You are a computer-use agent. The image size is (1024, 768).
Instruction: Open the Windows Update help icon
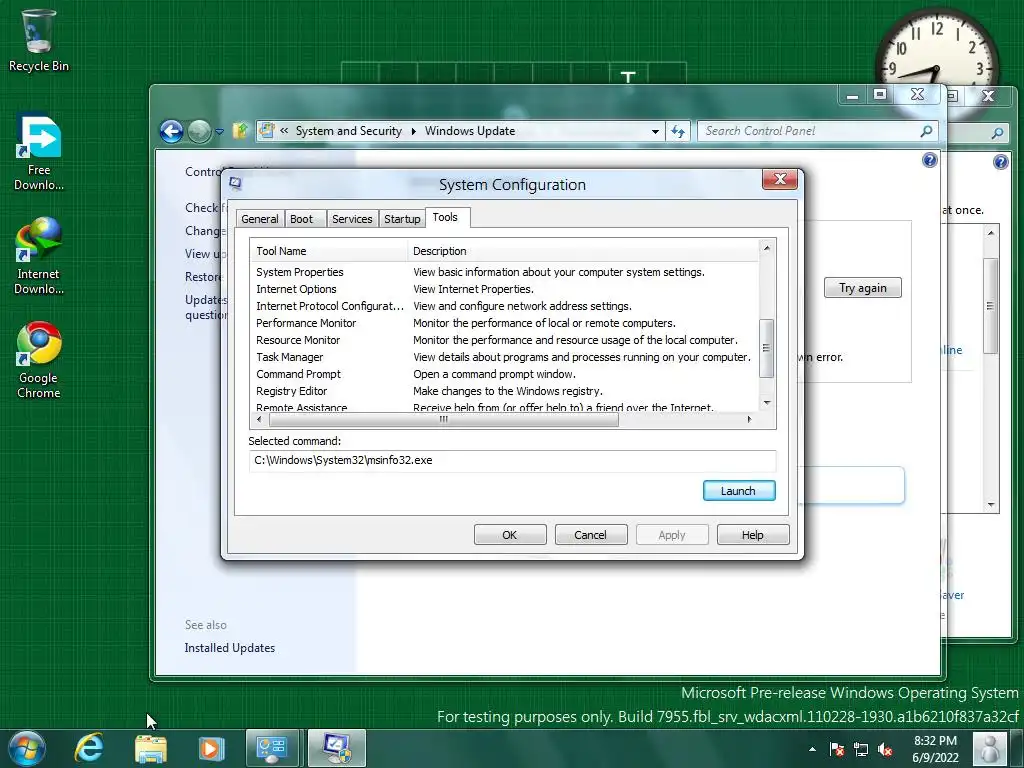click(x=929, y=160)
